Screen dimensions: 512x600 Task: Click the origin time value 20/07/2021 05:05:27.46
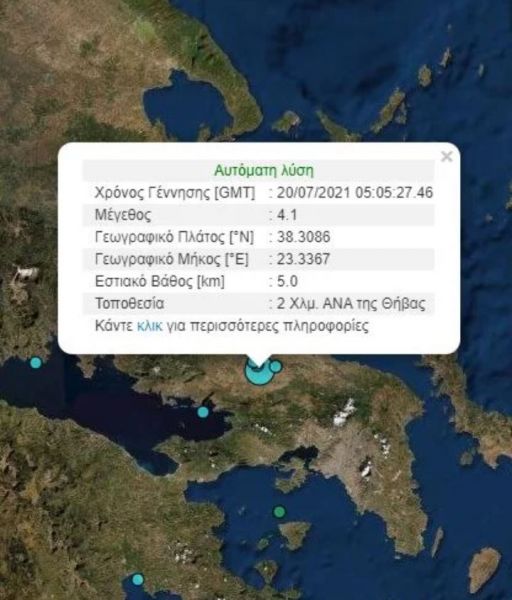tap(355, 192)
